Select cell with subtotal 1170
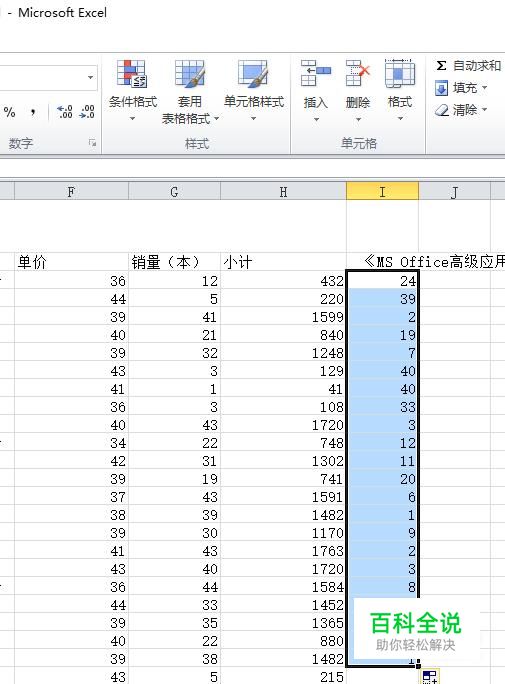505x684 pixels. click(283, 533)
